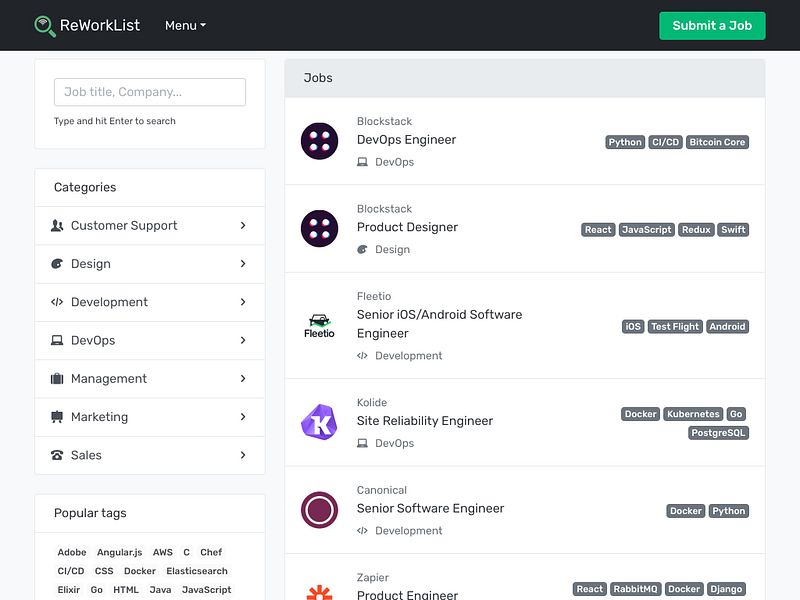Expand the Development category chevron

[243, 302]
